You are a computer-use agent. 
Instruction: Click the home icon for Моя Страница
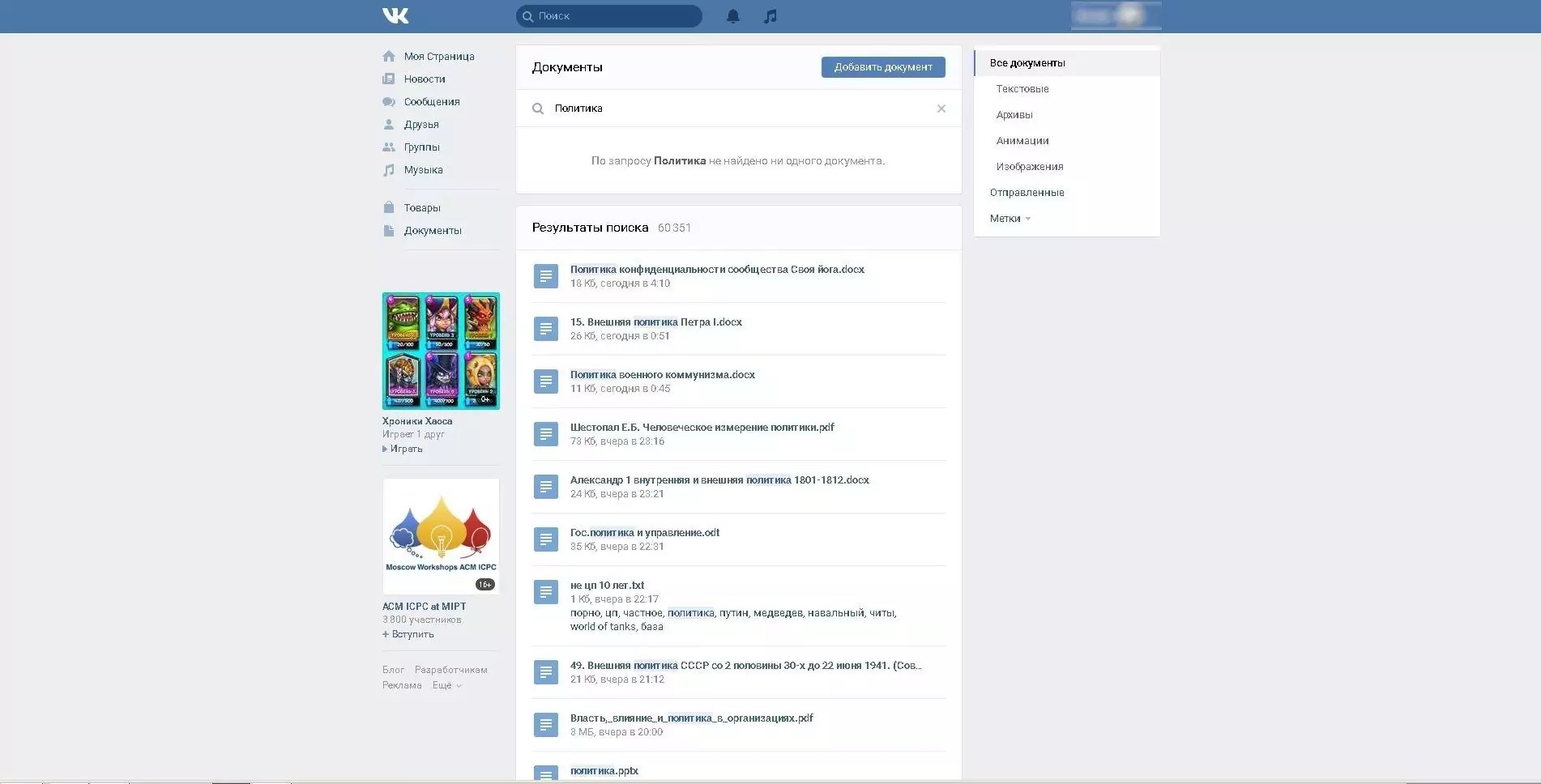tap(389, 57)
